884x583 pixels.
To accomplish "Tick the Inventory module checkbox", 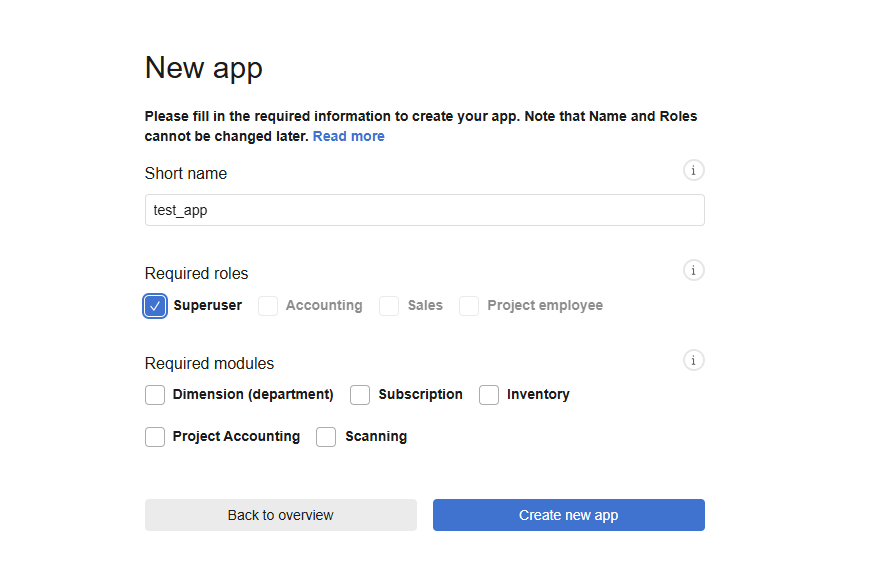I will pos(489,395).
